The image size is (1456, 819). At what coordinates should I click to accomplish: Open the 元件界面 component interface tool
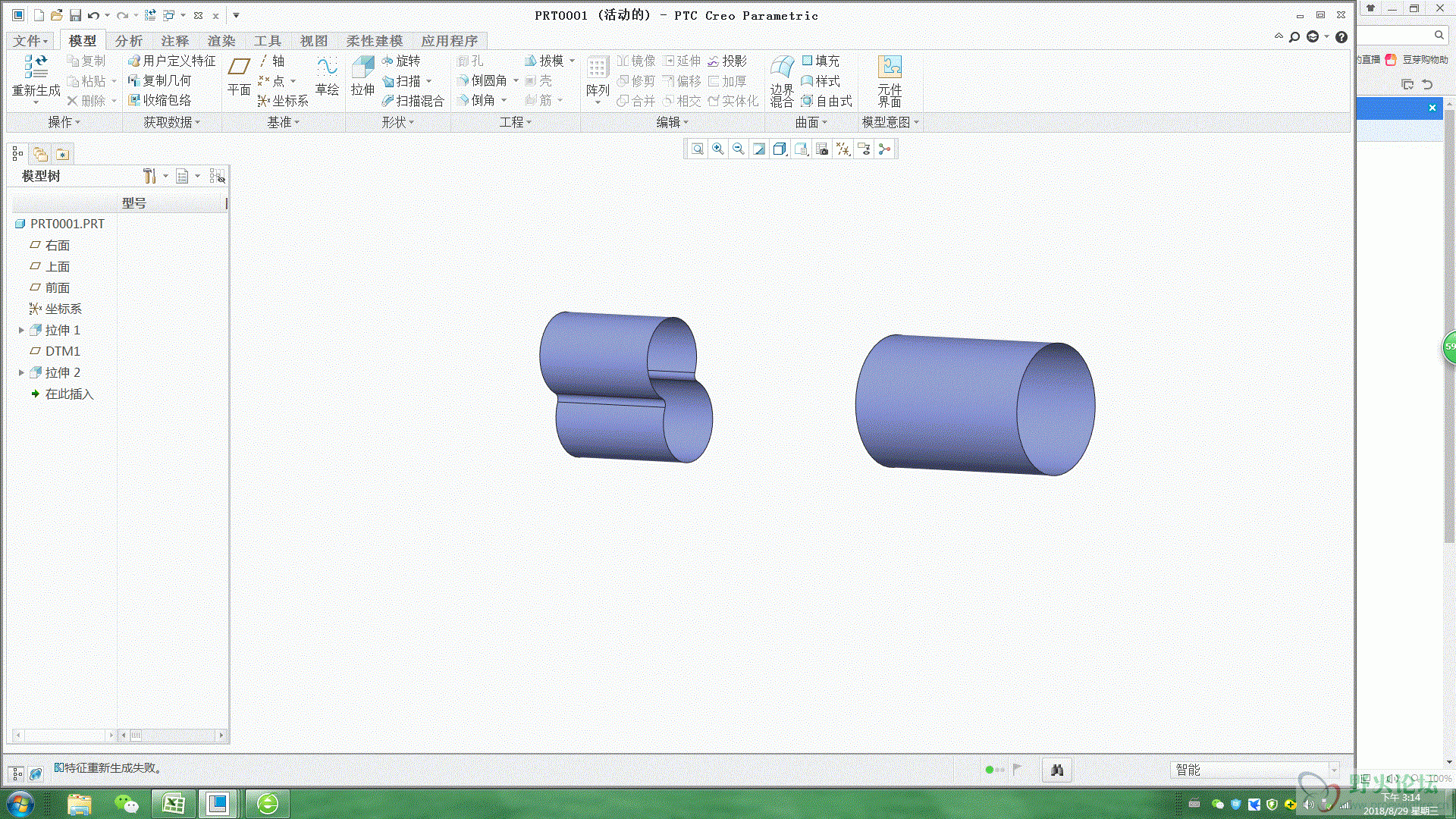click(x=890, y=80)
